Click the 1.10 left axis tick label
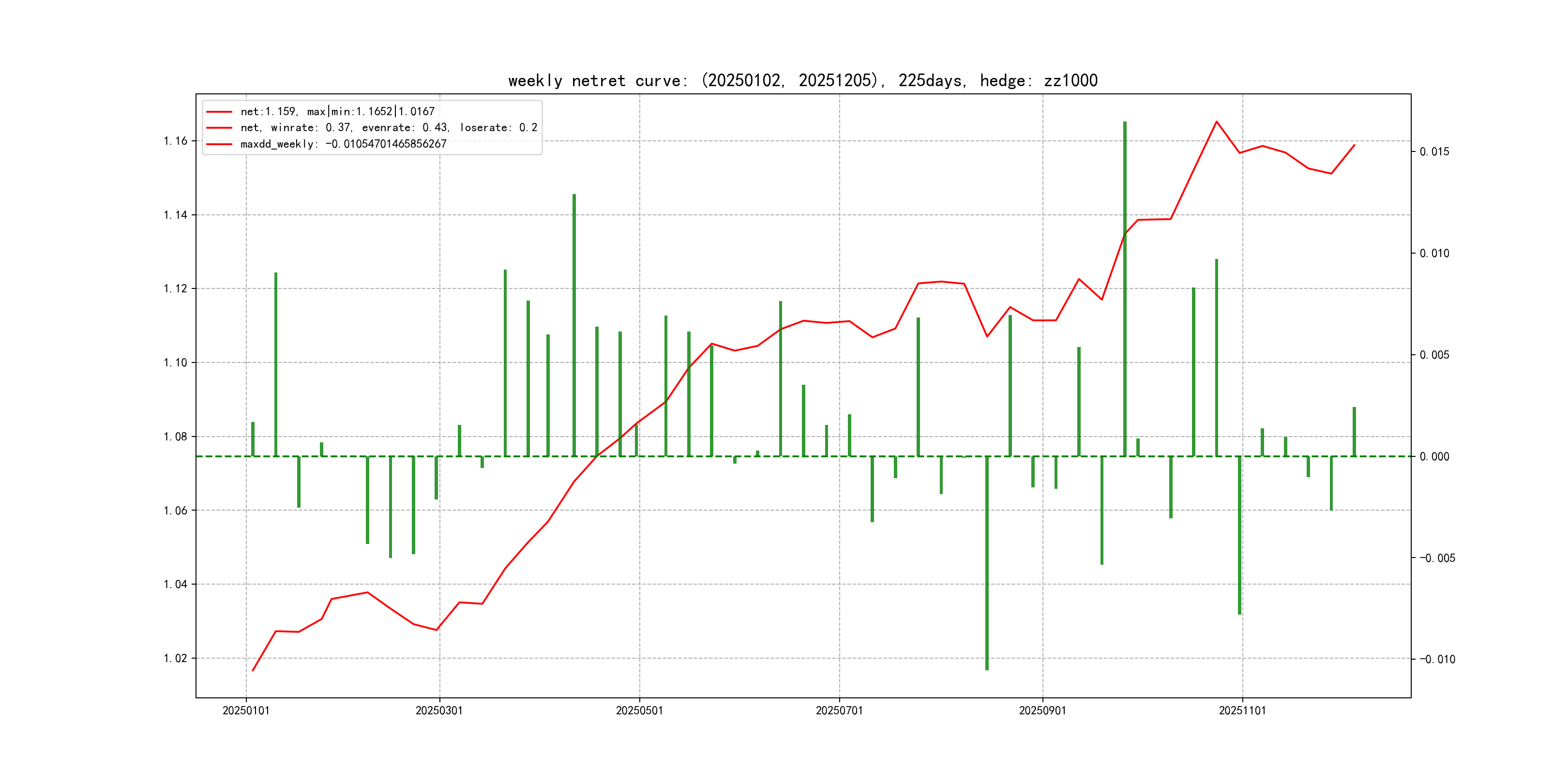1568x784 pixels. [x=175, y=363]
